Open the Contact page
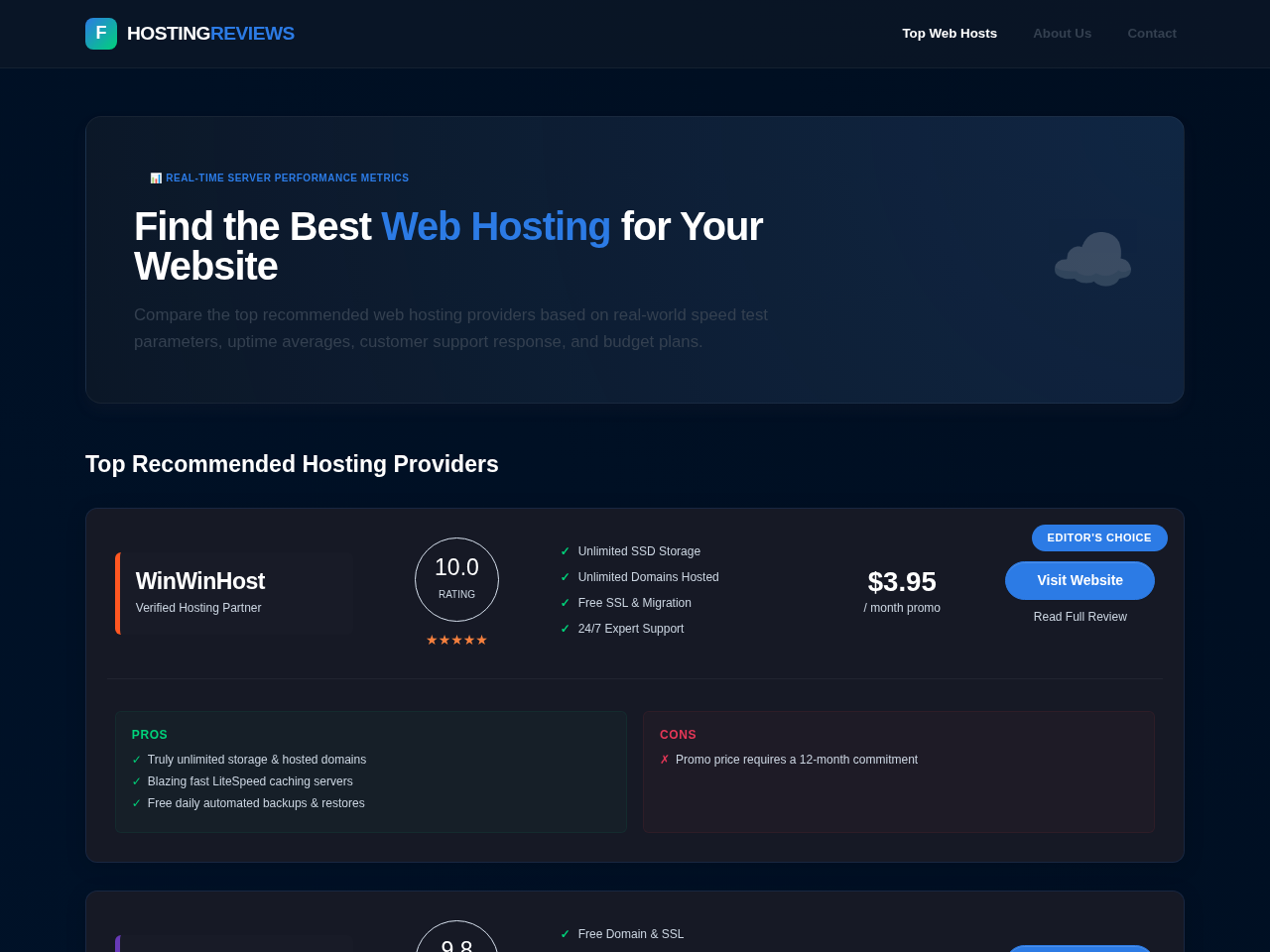The height and width of the screenshot is (952, 1270). pos(1152,34)
